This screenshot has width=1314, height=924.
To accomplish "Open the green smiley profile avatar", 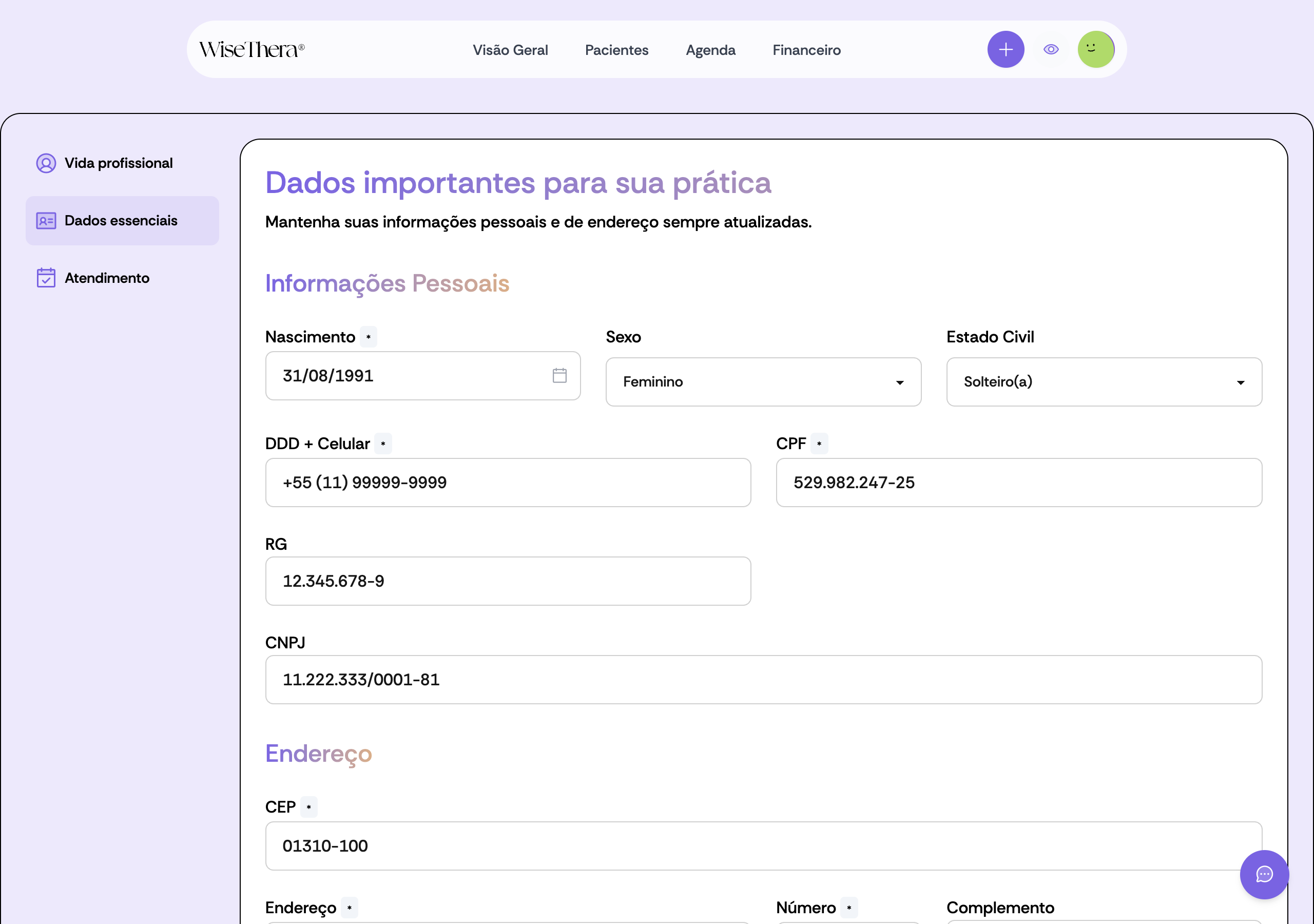I will (x=1095, y=50).
